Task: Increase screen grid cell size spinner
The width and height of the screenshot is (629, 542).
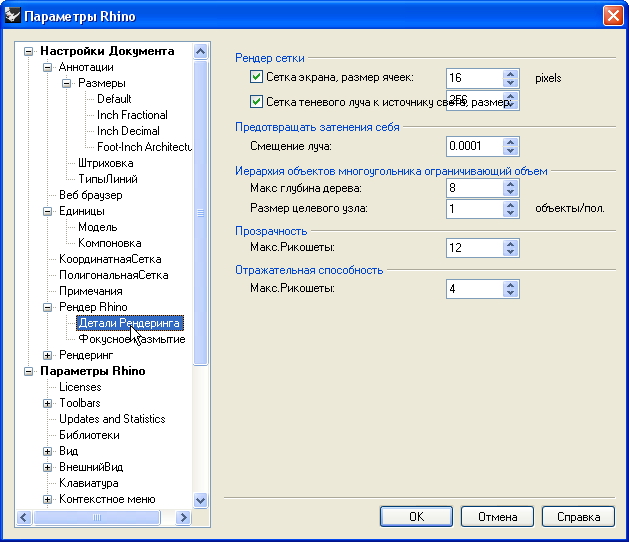Action: point(510,74)
